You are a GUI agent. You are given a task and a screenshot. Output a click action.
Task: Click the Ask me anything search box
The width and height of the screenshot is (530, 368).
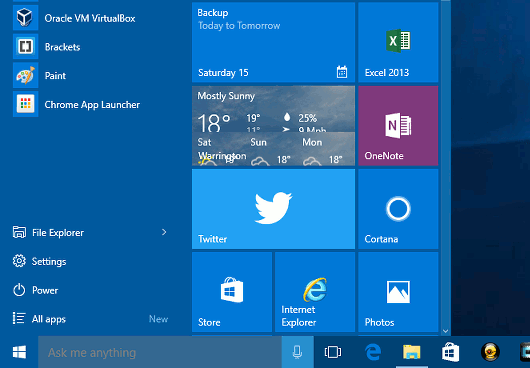pos(160,352)
